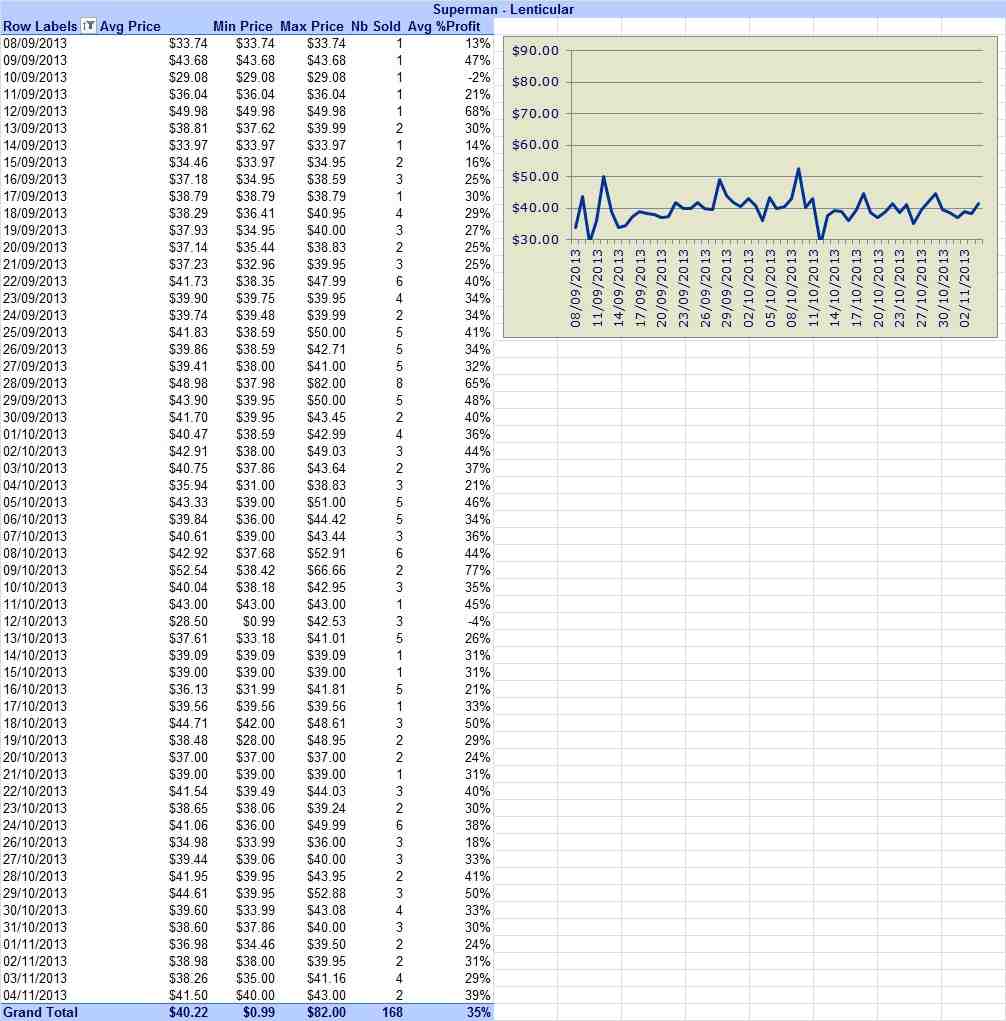Click the 08/09/2013 chart axis date label
Viewport: 1006px width, 1021px height.
click(x=576, y=288)
